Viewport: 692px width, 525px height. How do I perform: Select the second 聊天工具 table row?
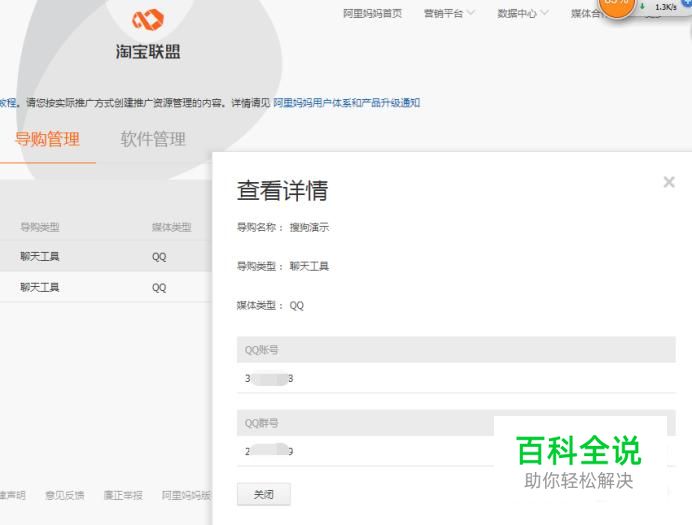[x=106, y=287]
